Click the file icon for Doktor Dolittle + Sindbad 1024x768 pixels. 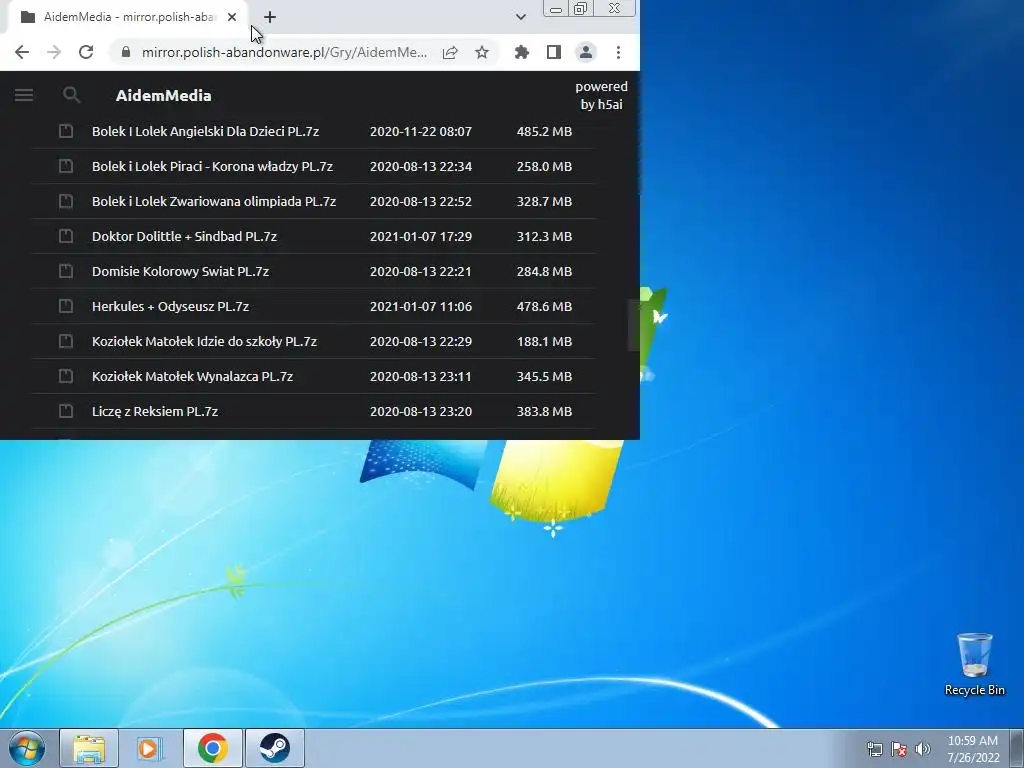click(x=66, y=236)
